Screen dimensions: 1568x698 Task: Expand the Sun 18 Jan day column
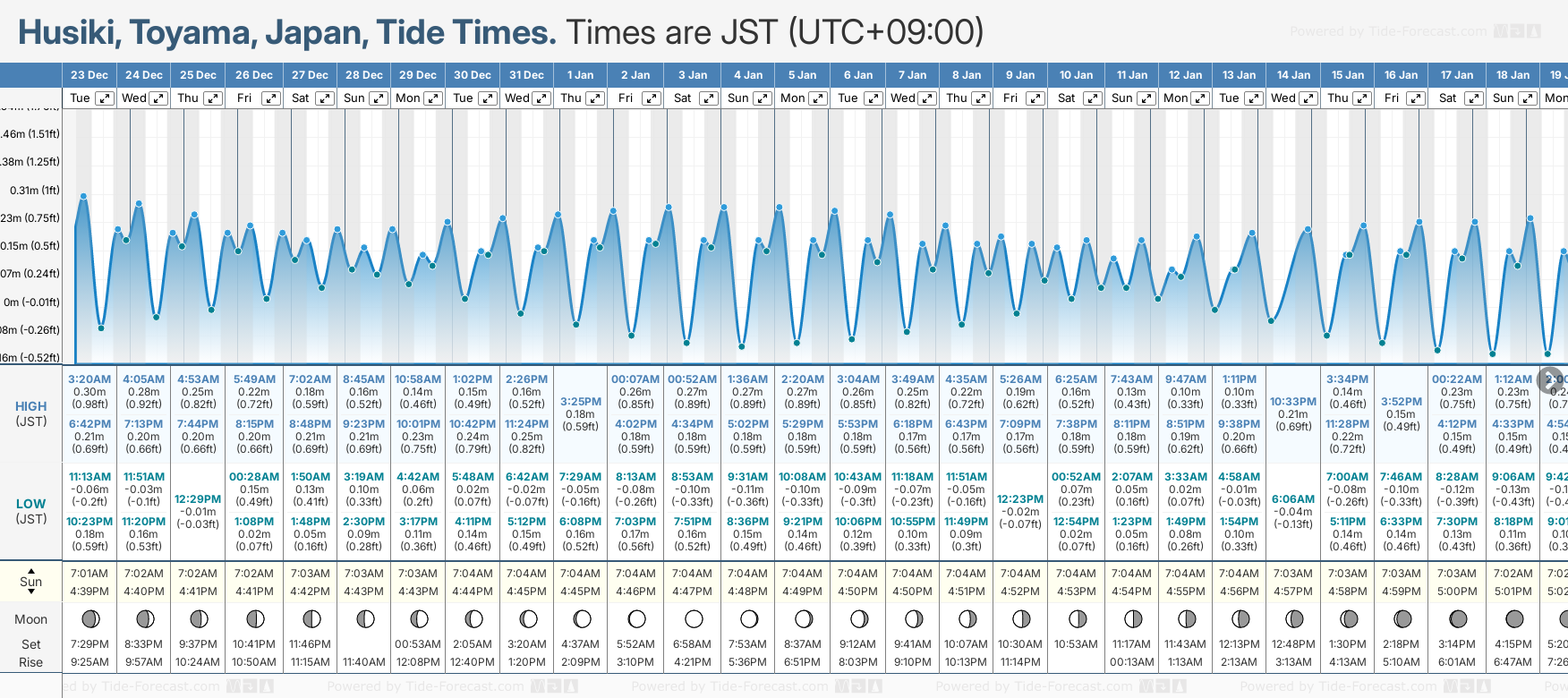[1529, 98]
